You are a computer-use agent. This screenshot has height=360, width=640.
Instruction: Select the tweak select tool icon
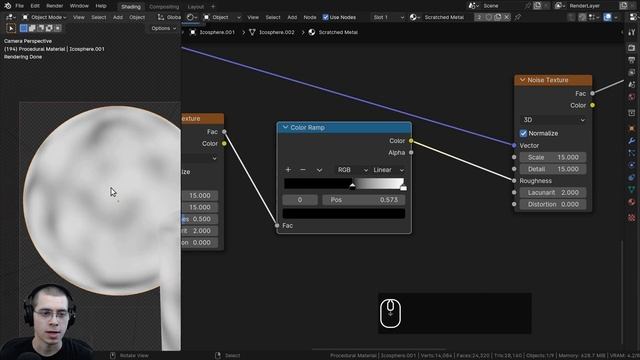pos(11,28)
